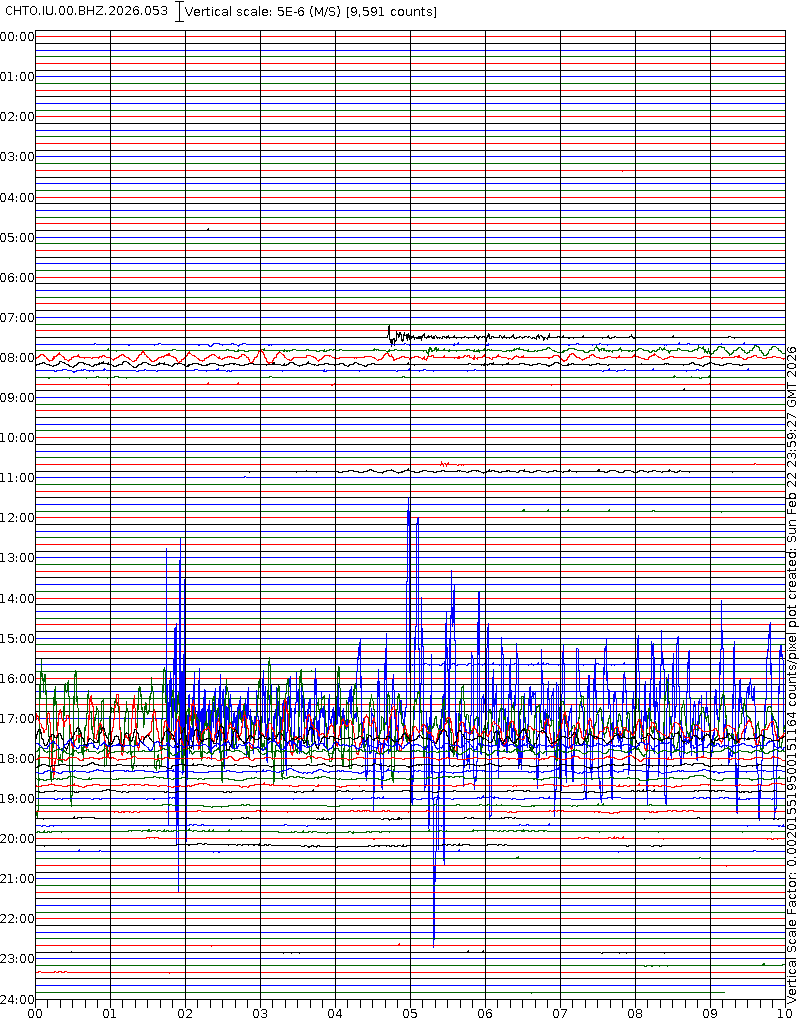Click the 03:00 hour label on left axis
800x1024 pixels.
pyautogui.click(x=17, y=157)
